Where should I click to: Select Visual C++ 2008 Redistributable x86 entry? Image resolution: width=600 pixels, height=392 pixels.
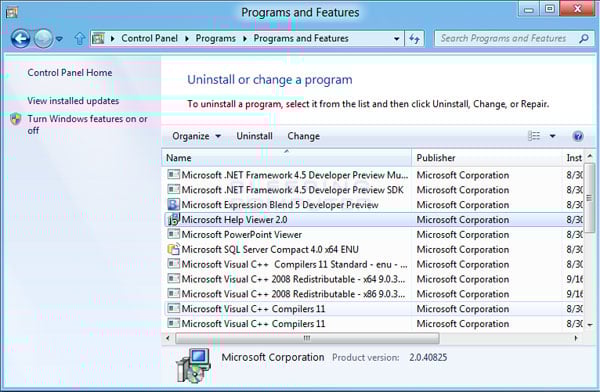click(374, 294)
